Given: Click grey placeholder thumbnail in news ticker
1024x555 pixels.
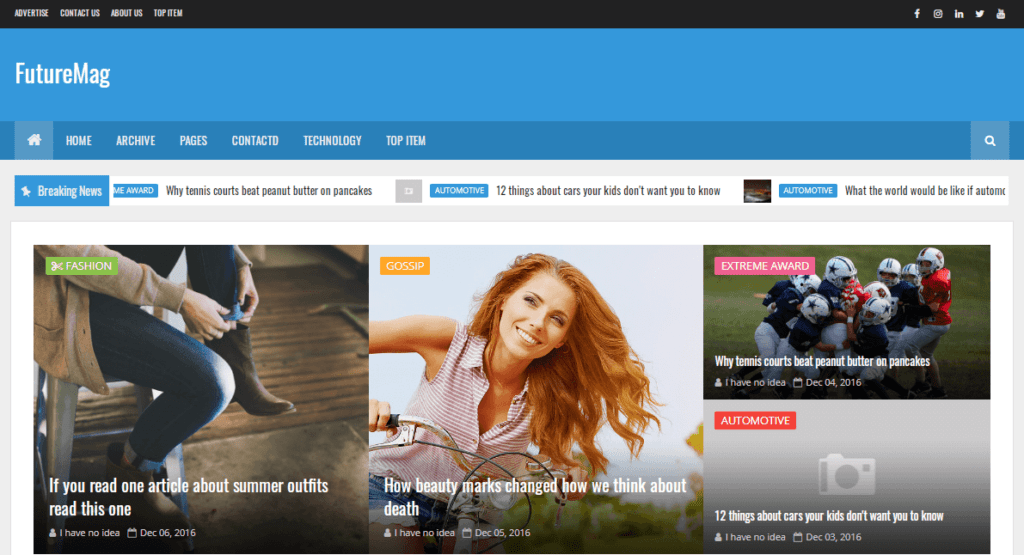Looking at the screenshot, I should [409, 191].
